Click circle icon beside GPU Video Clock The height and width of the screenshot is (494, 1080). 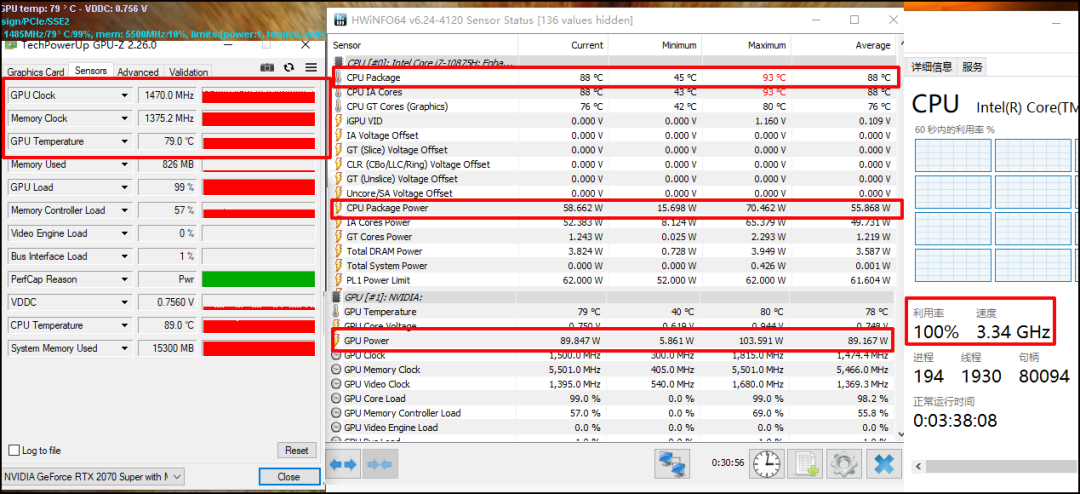pos(337,384)
